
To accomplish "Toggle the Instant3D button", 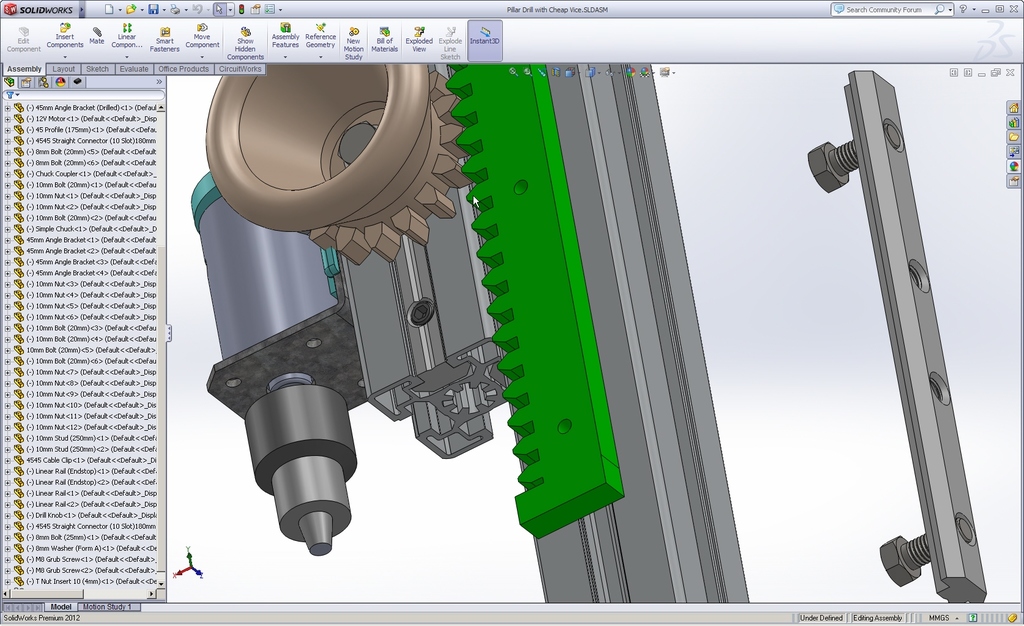I will tap(485, 35).
